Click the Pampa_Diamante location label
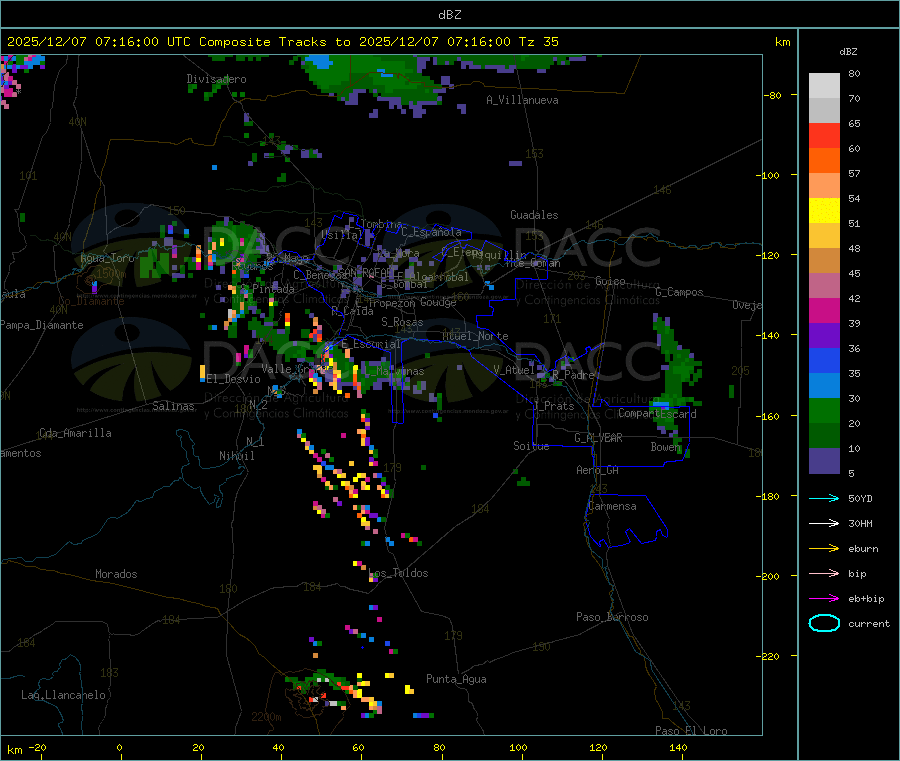 (x=41, y=325)
